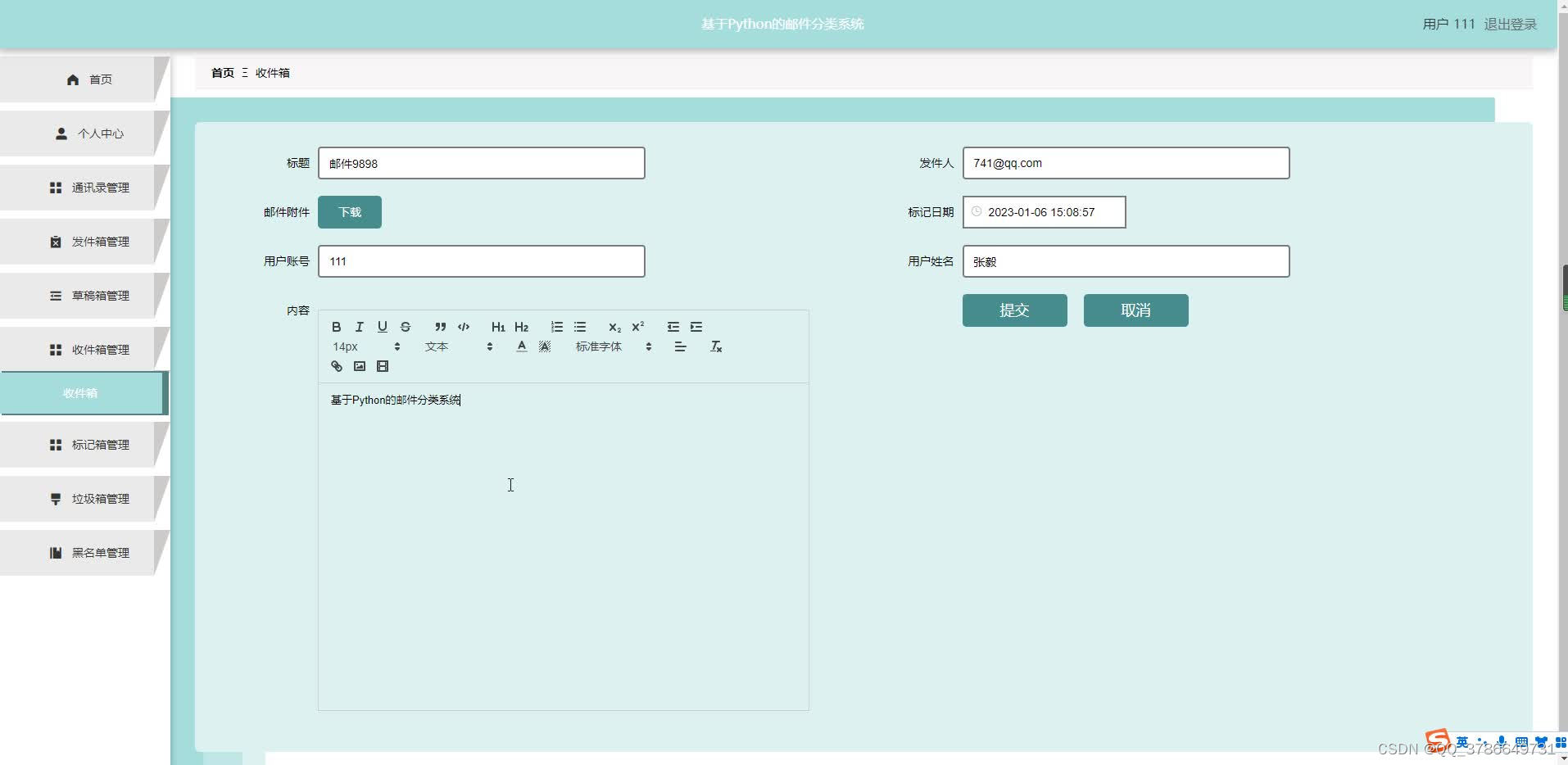
Task: Apply superscript formatting
Action: coord(637,327)
